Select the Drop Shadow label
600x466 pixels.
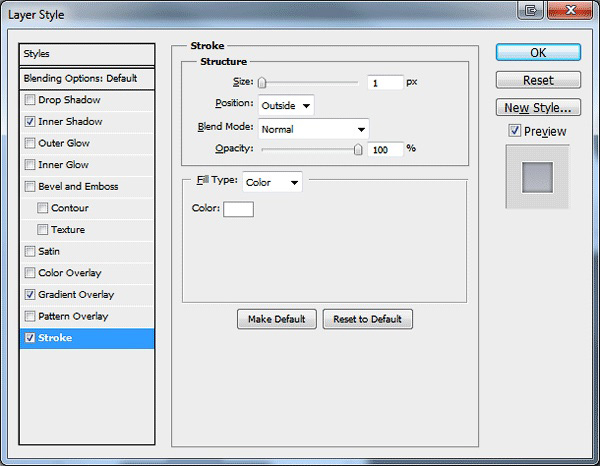[x=69, y=100]
